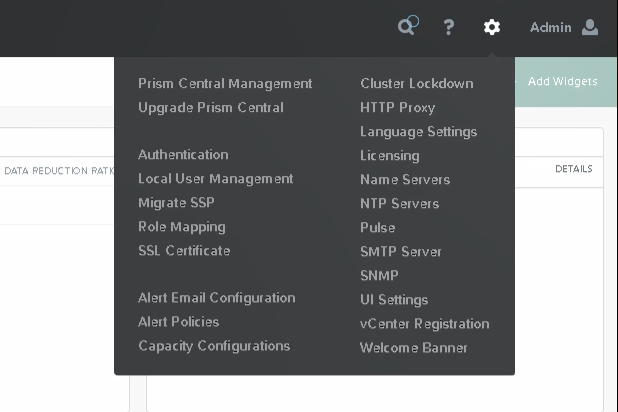The width and height of the screenshot is (618, 412).
Task: Click the search magnifier icon
Action: [x=406, y=27]
